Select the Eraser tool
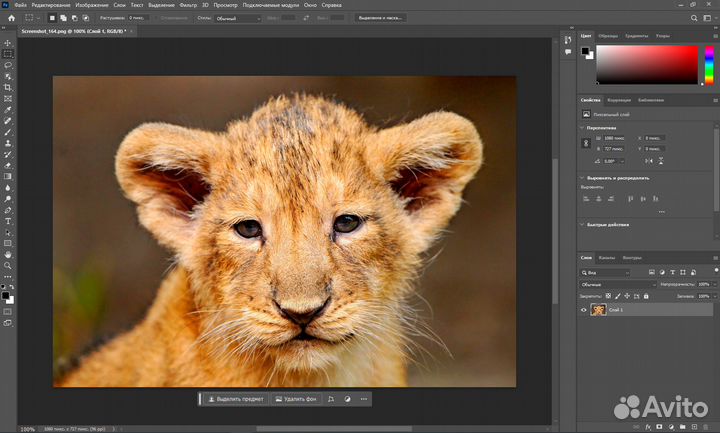This screenshot has height=433, width=720. point(8,165)
